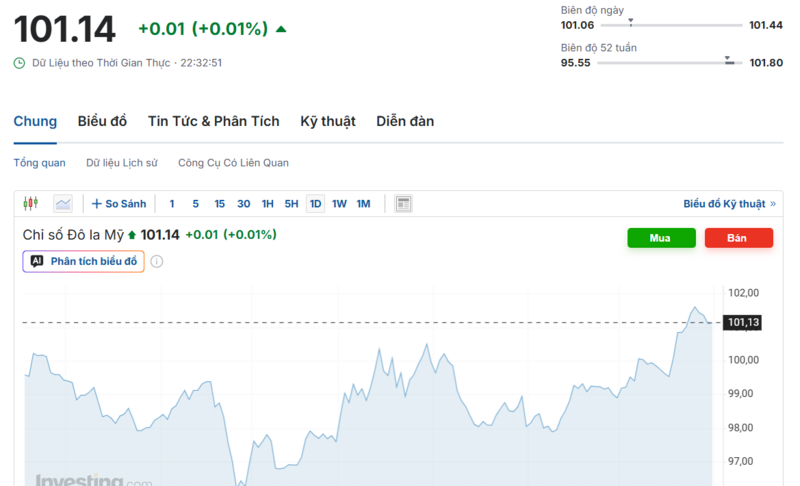Screen dimensions: 800x486
Task: Click the 102,00 axis label
Action: 743,293
